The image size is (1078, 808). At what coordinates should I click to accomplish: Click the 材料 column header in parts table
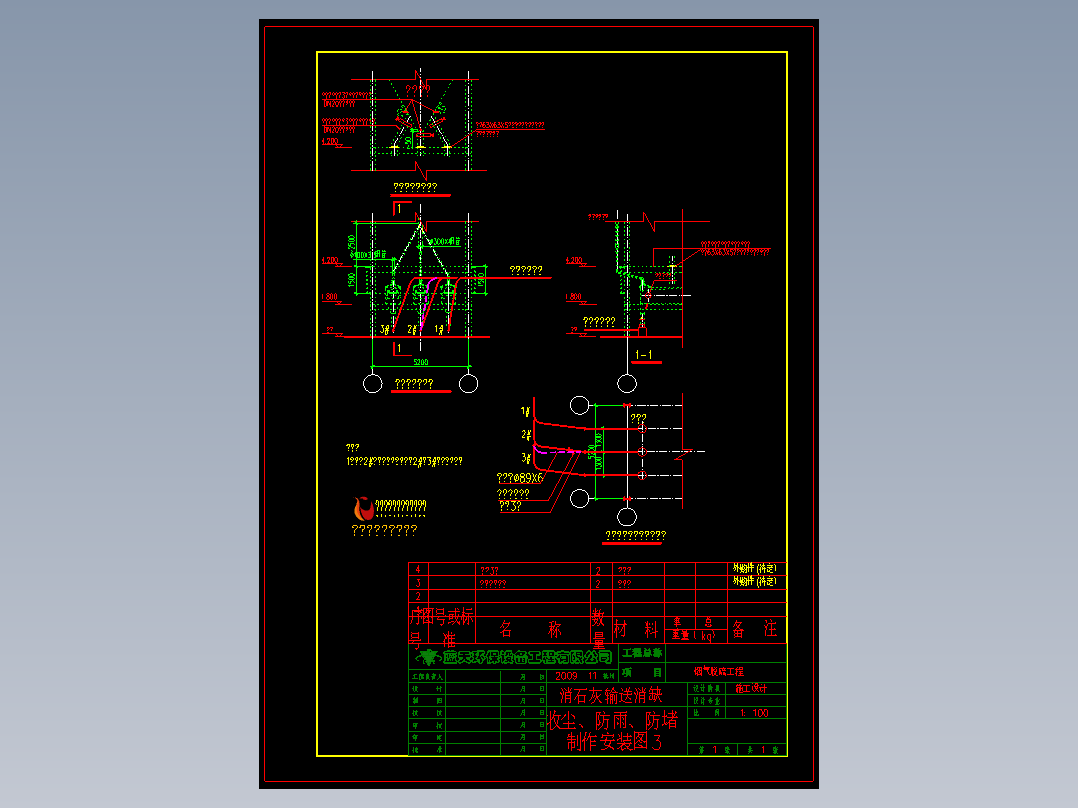pos(636,629)
